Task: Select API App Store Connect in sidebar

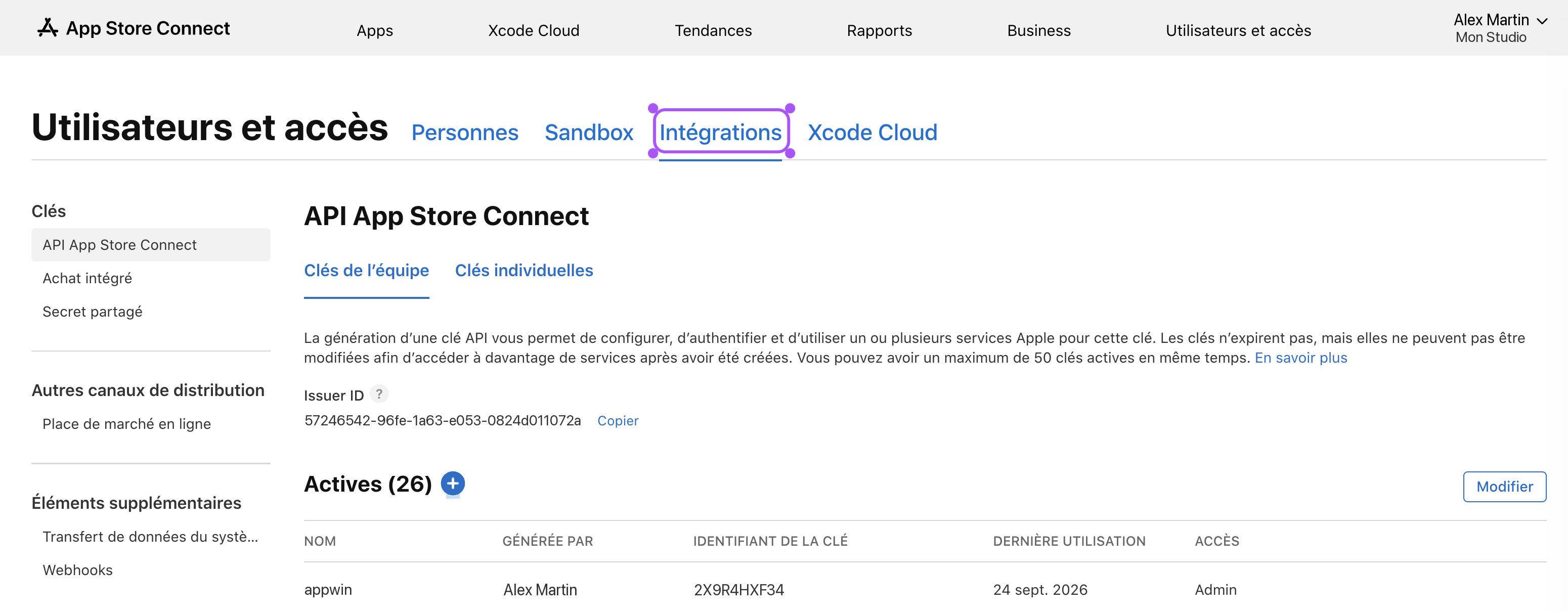Action: pos(151,245)
